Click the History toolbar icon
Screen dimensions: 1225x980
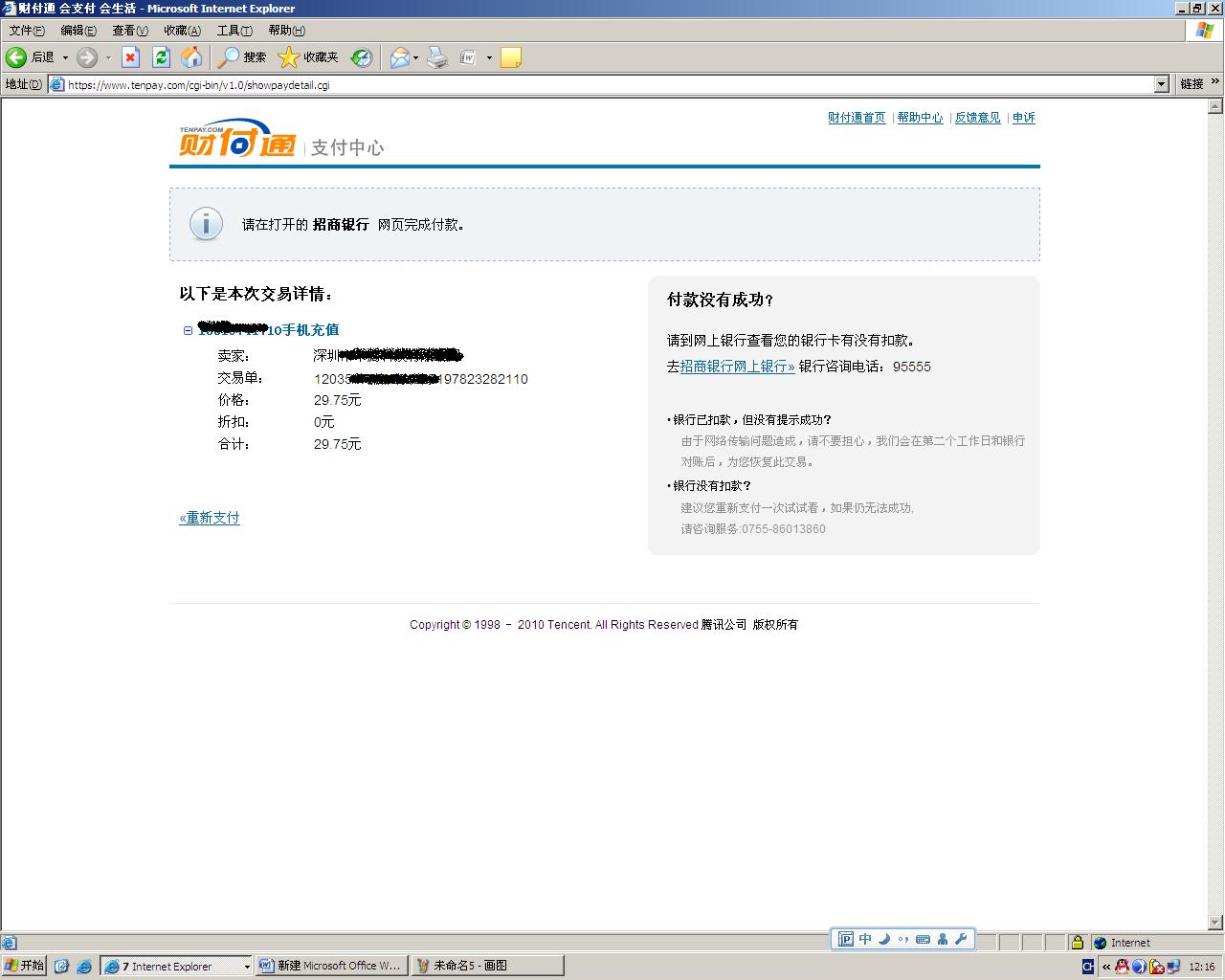[361, 57]
